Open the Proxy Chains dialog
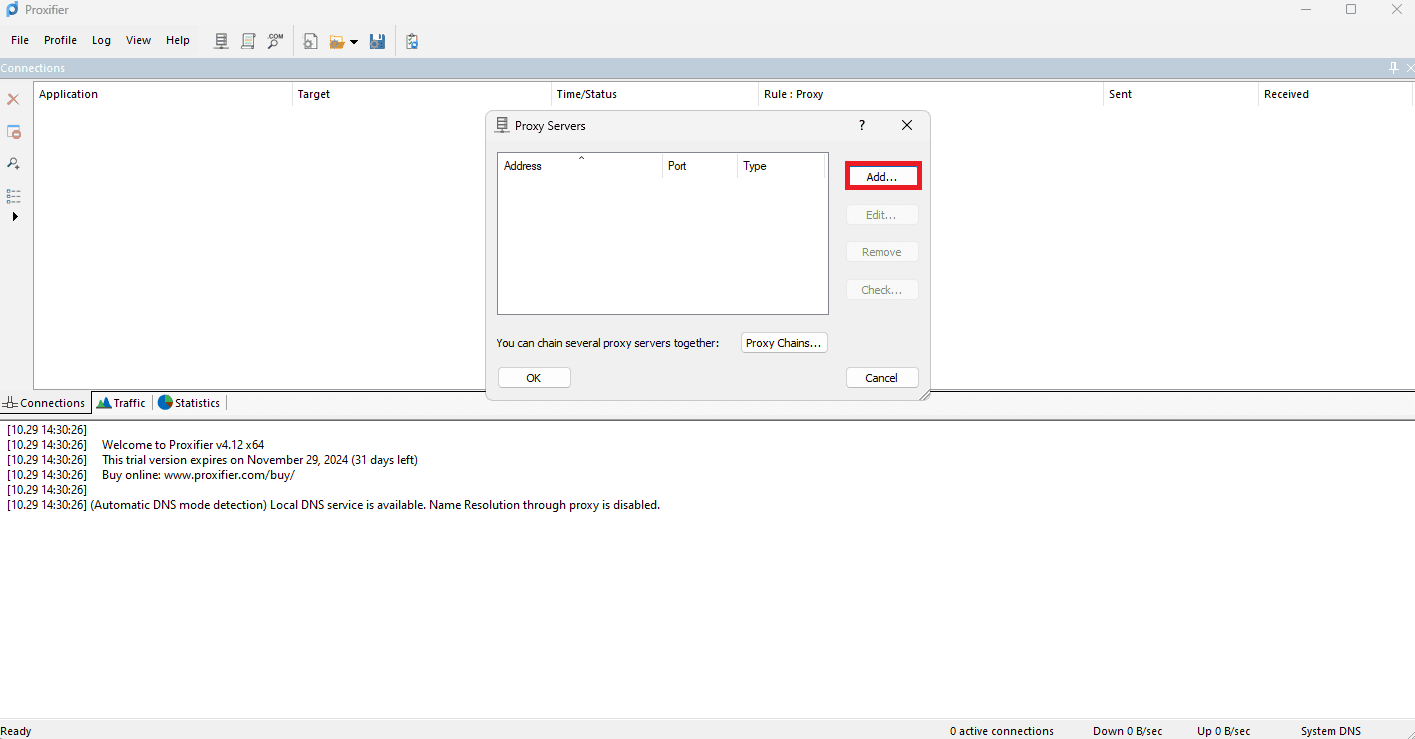 coord(783,342)
